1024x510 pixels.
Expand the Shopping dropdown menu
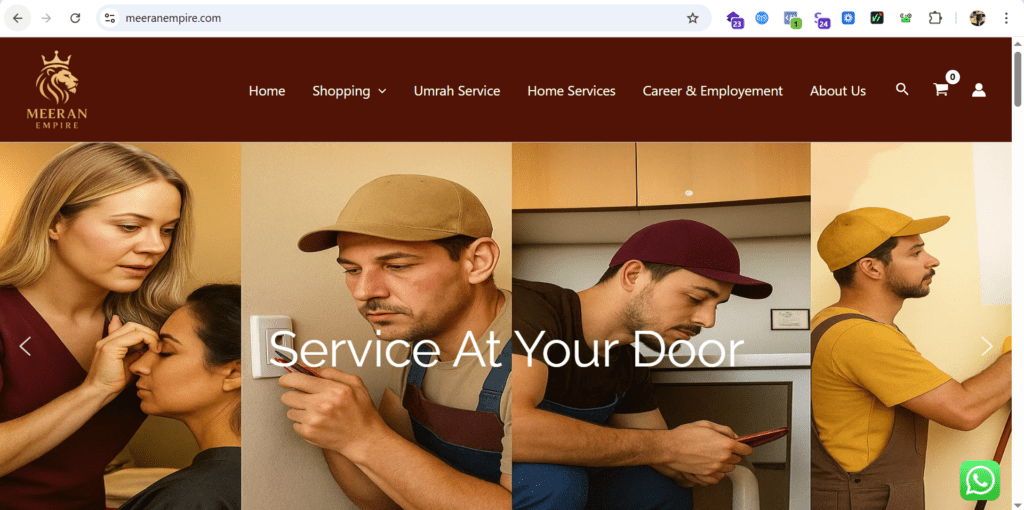click(349, 91)
